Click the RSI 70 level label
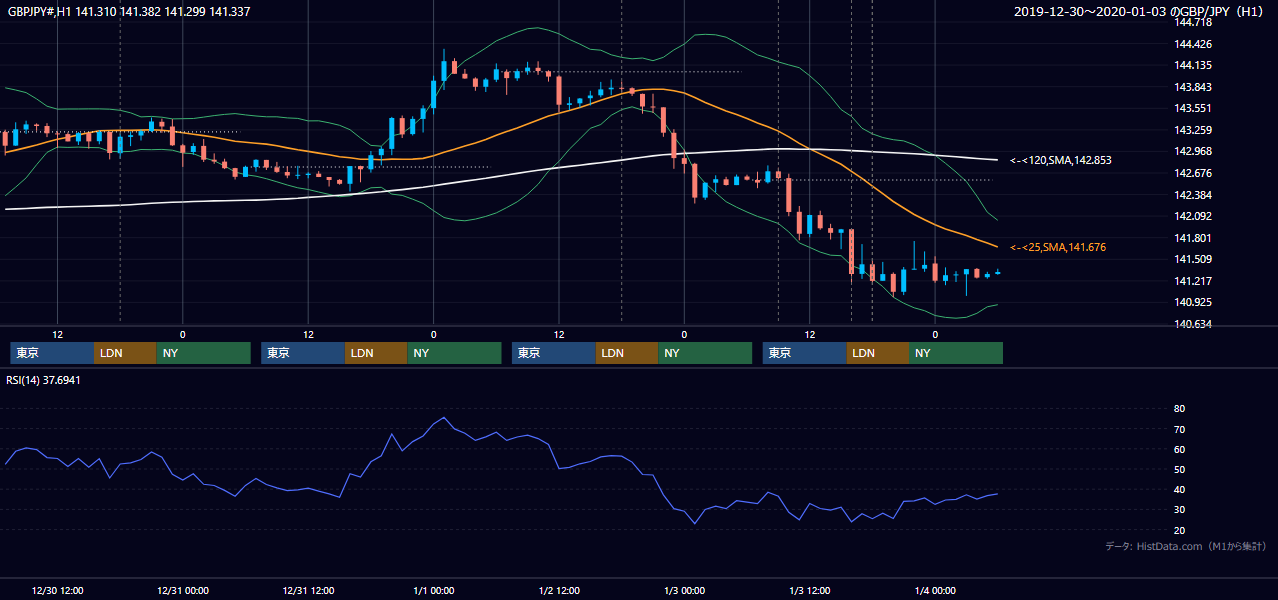1278x600 pixels. point(1179,429)
